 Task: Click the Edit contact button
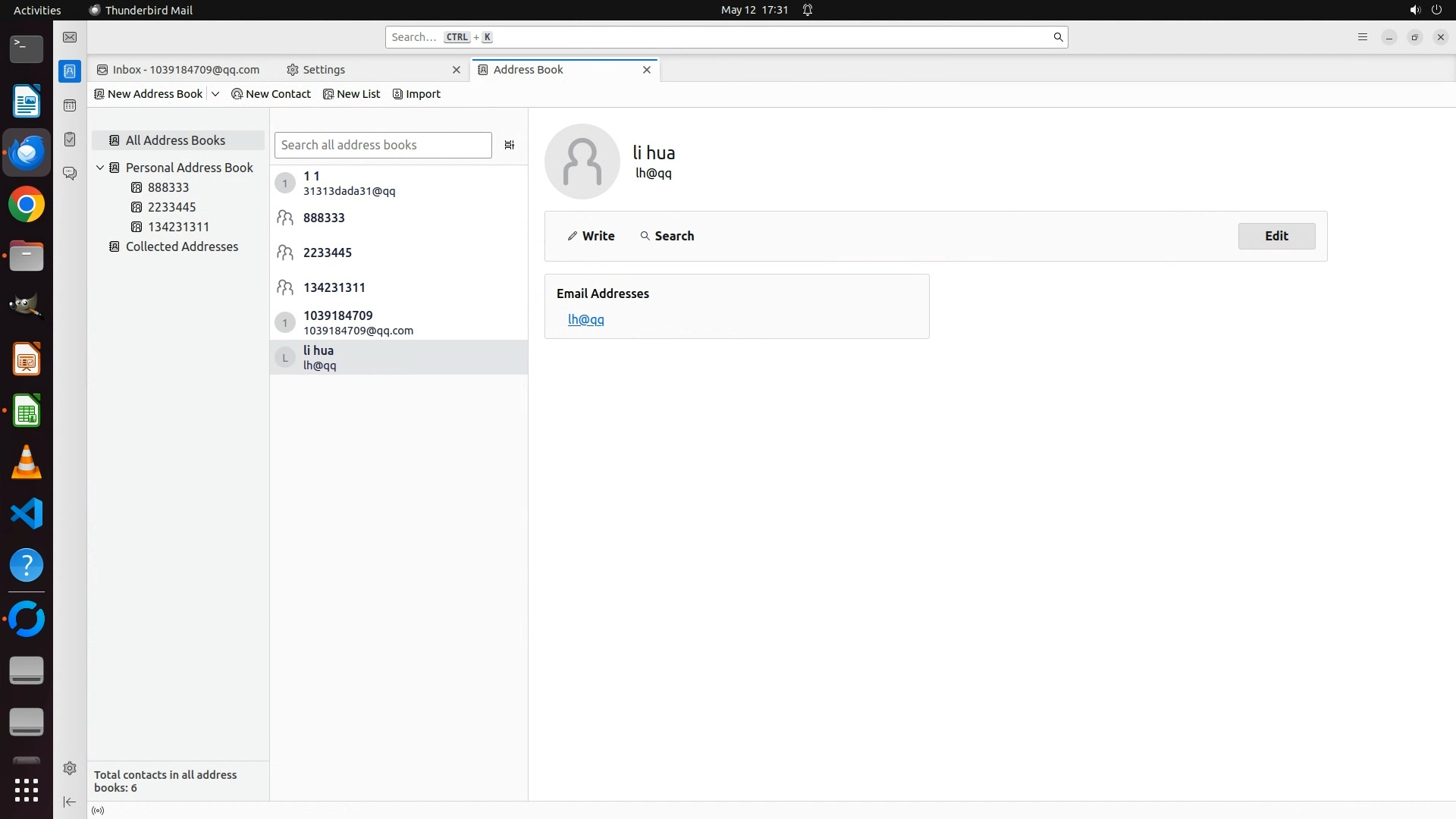click(1276, 236)
